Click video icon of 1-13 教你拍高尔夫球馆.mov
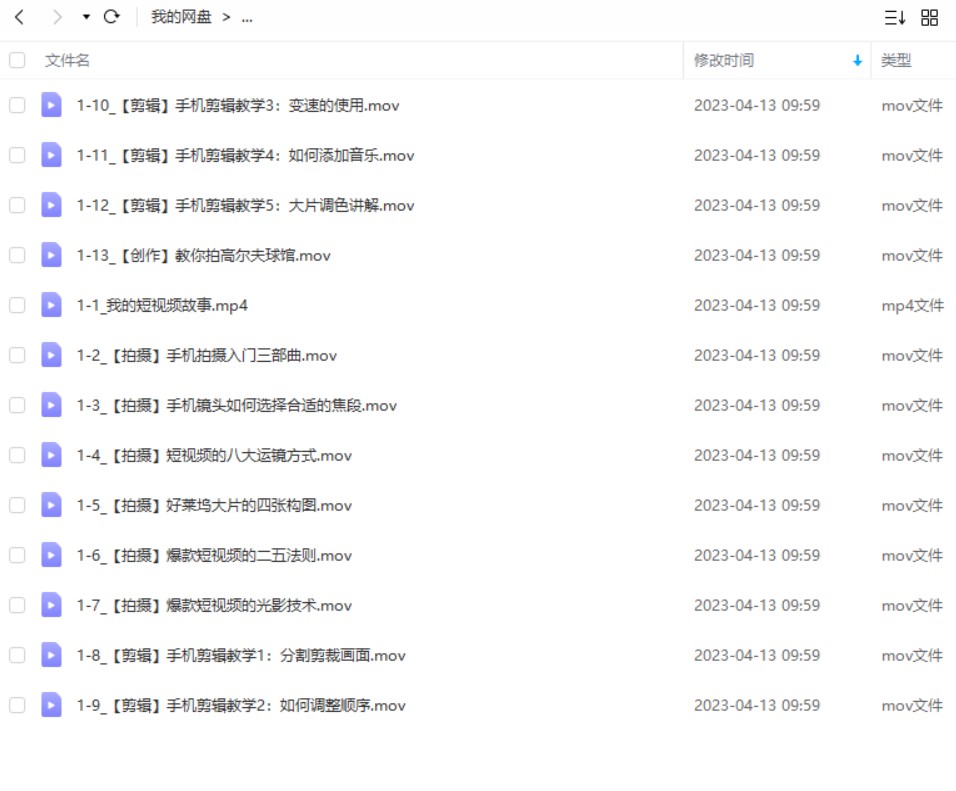The image size is (956, 791). click(x=51, y=255)
